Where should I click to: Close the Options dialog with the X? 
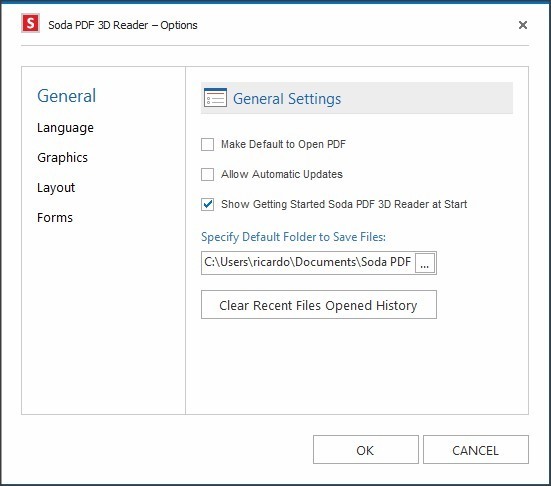point(523,25)
